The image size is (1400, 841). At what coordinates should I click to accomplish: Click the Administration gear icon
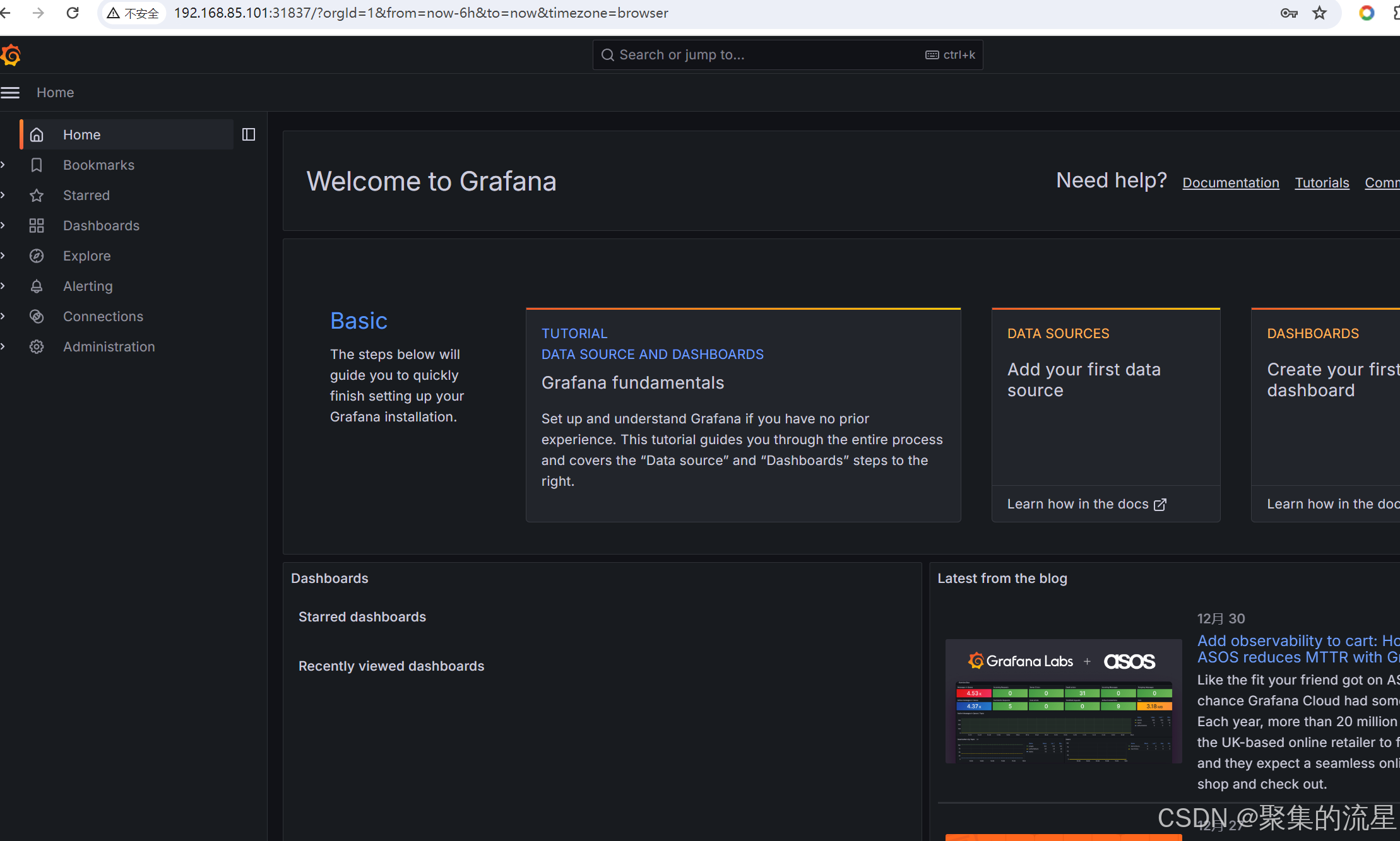tap(37, 347)
